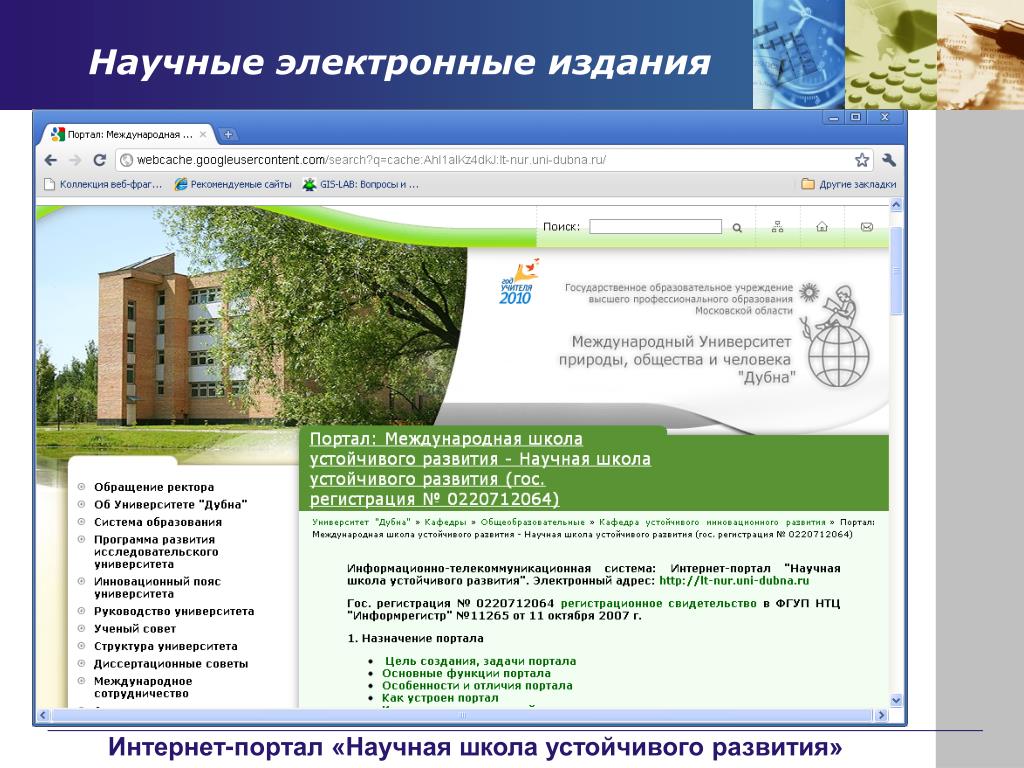Open the Как устроен портал link
The width and height of the screenshot is (1024, 768).
(x=440, y=698)
